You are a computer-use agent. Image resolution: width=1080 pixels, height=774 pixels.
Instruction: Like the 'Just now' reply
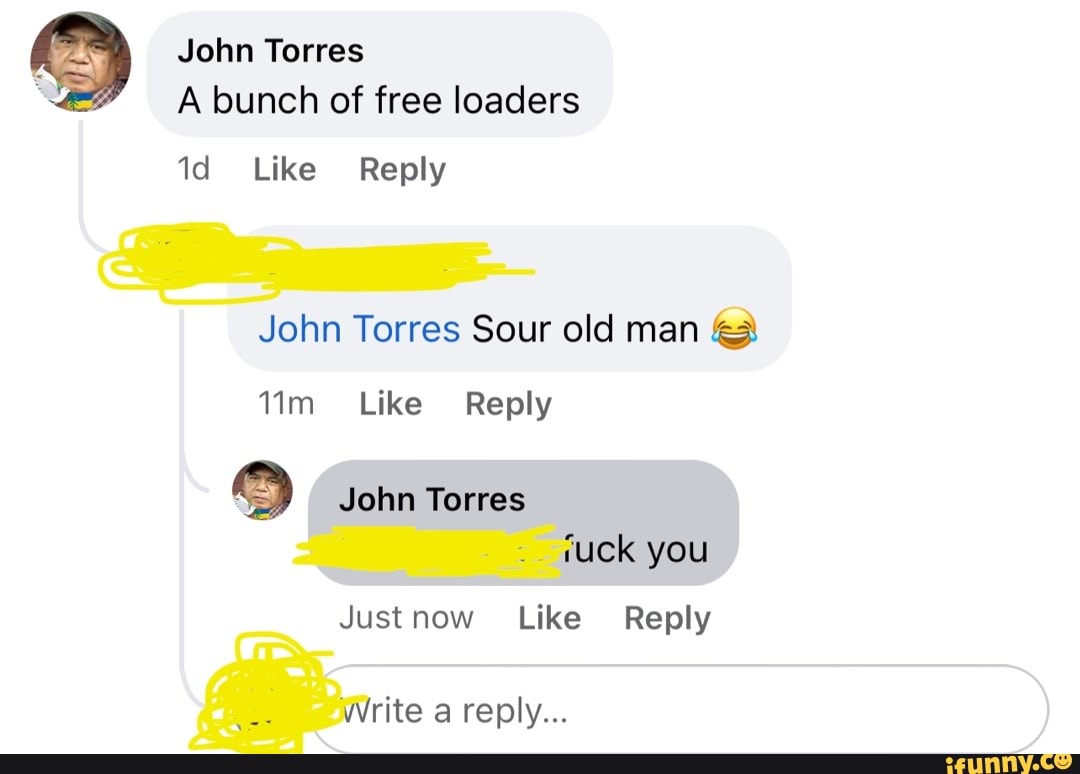click(550, 618)
